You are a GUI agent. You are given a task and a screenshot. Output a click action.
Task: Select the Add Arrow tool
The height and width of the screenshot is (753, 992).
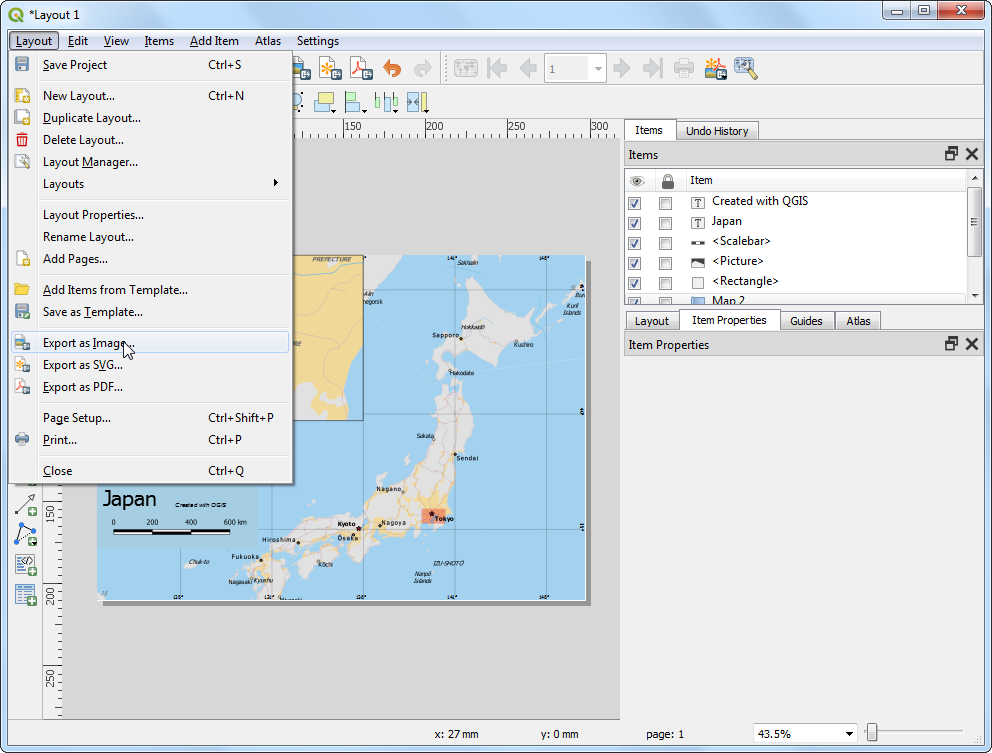pyautogui.click(x=25, y=506)
